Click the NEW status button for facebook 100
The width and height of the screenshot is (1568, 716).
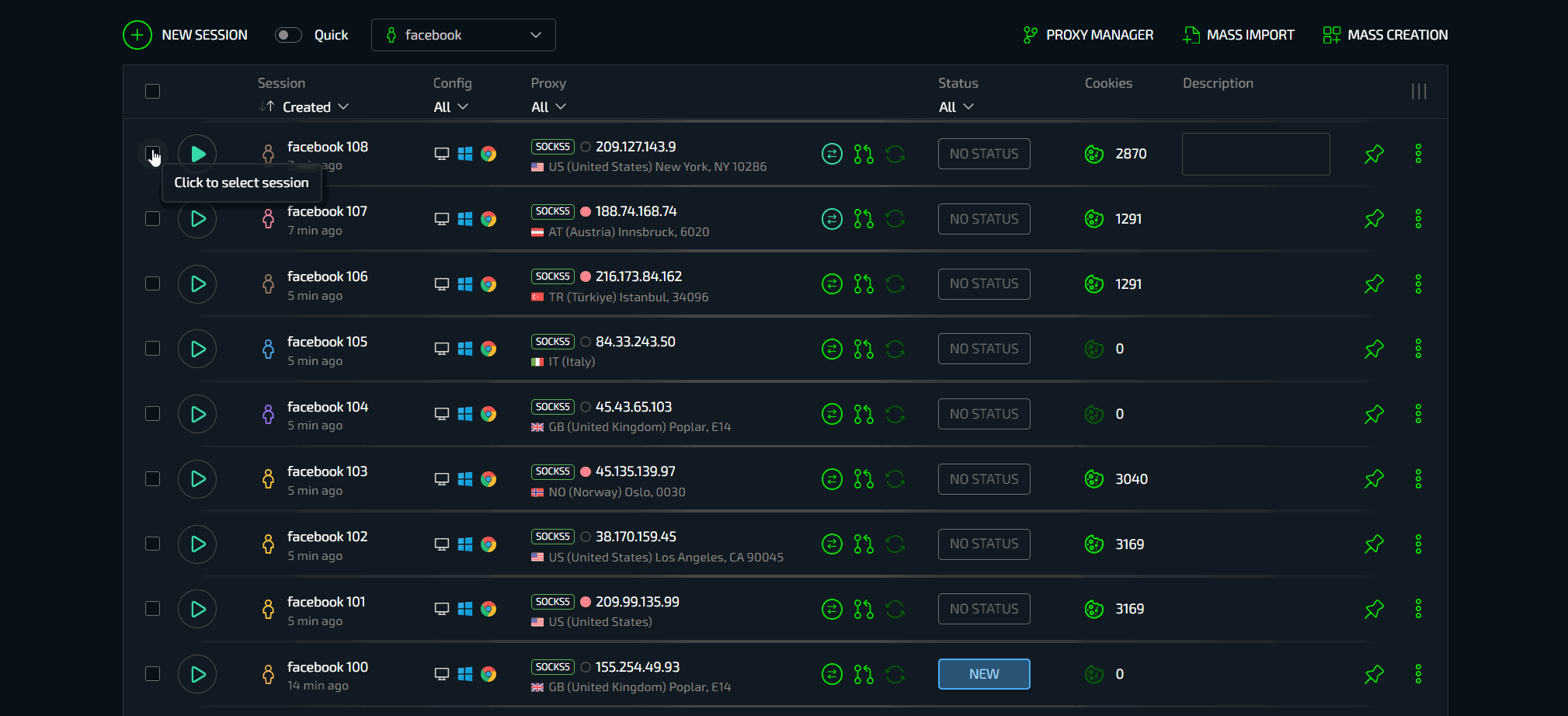tap(983, 674)
